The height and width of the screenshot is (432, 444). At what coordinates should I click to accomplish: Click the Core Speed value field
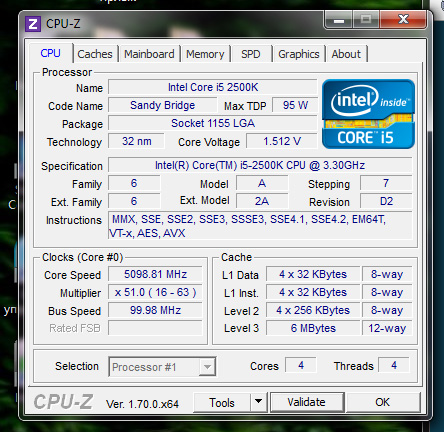click(x=155, y=274)
